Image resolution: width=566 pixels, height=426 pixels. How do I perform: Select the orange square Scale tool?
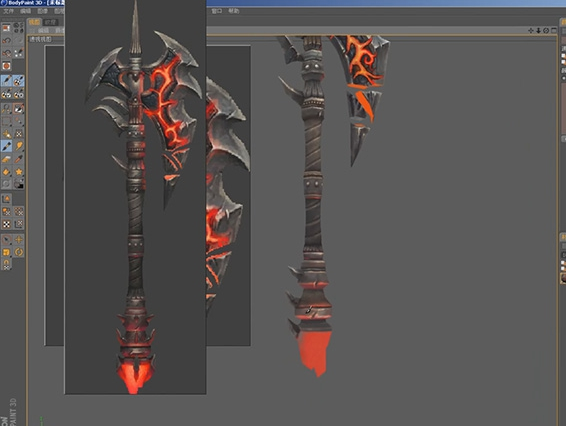coord(6,252)
